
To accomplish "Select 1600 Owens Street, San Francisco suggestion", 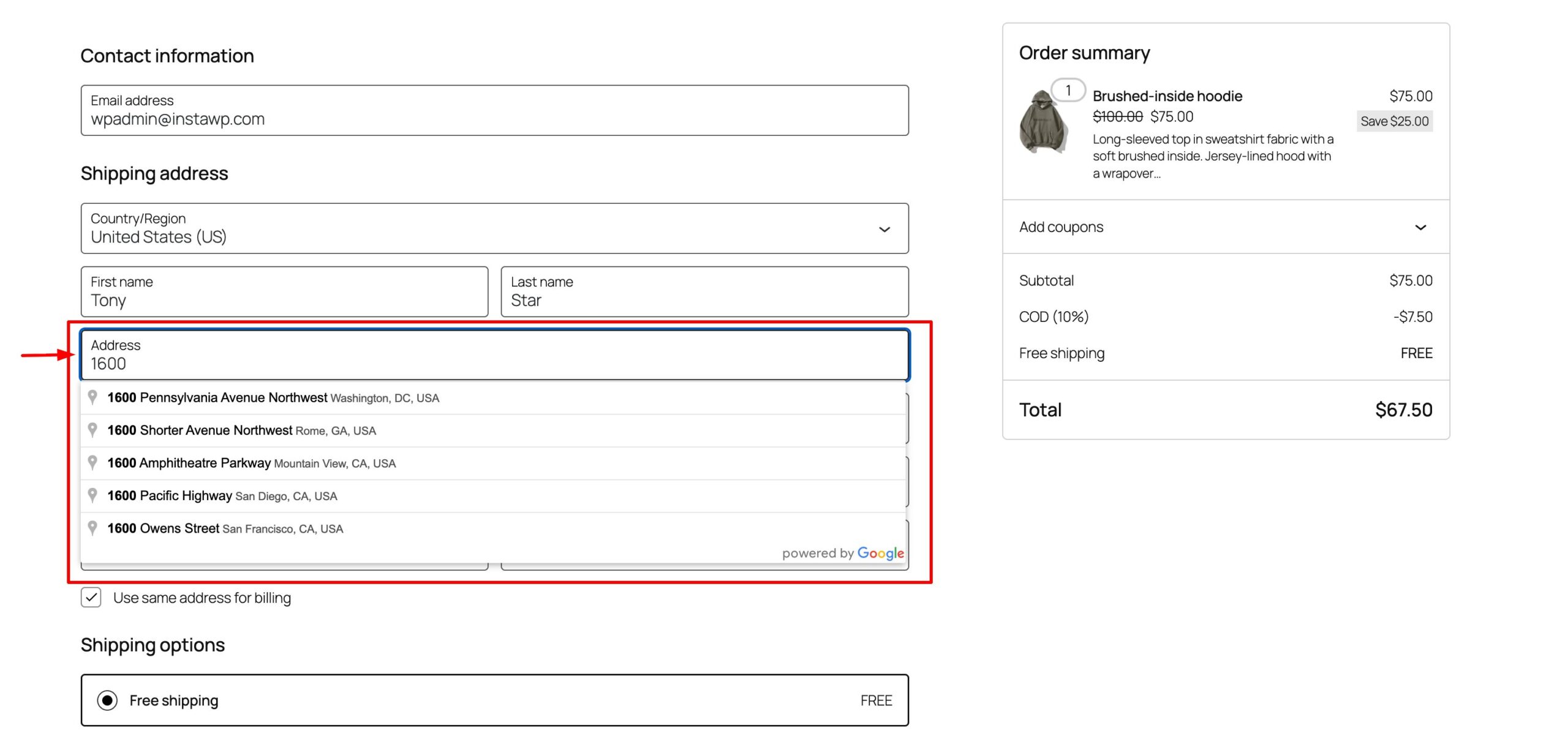I will pos(494,528).
